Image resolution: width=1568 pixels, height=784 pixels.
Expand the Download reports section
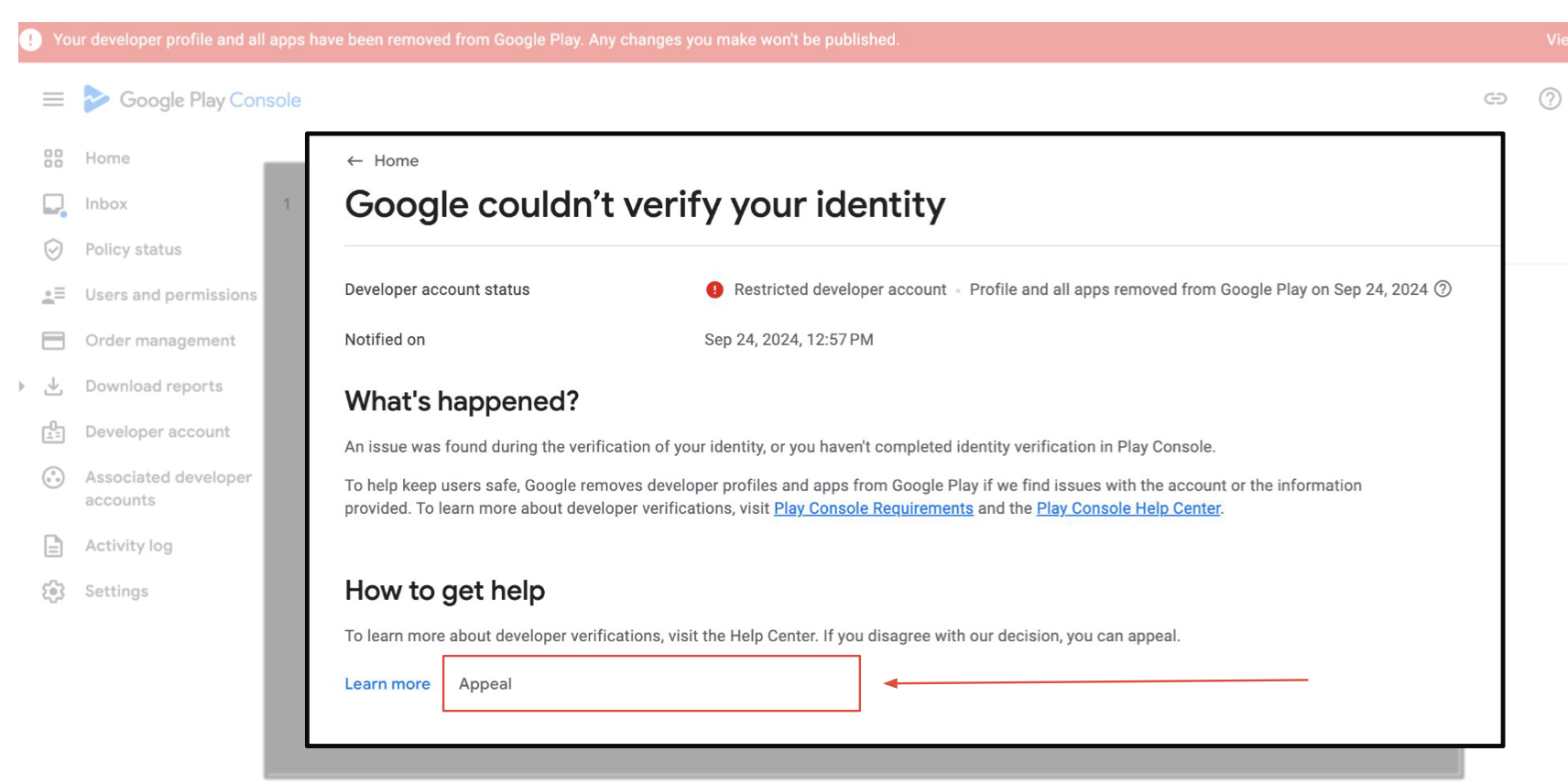click(21, 387)
